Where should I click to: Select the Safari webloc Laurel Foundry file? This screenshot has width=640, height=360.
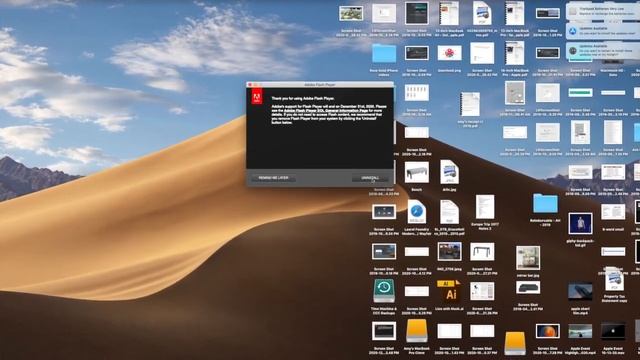(416, 212)
